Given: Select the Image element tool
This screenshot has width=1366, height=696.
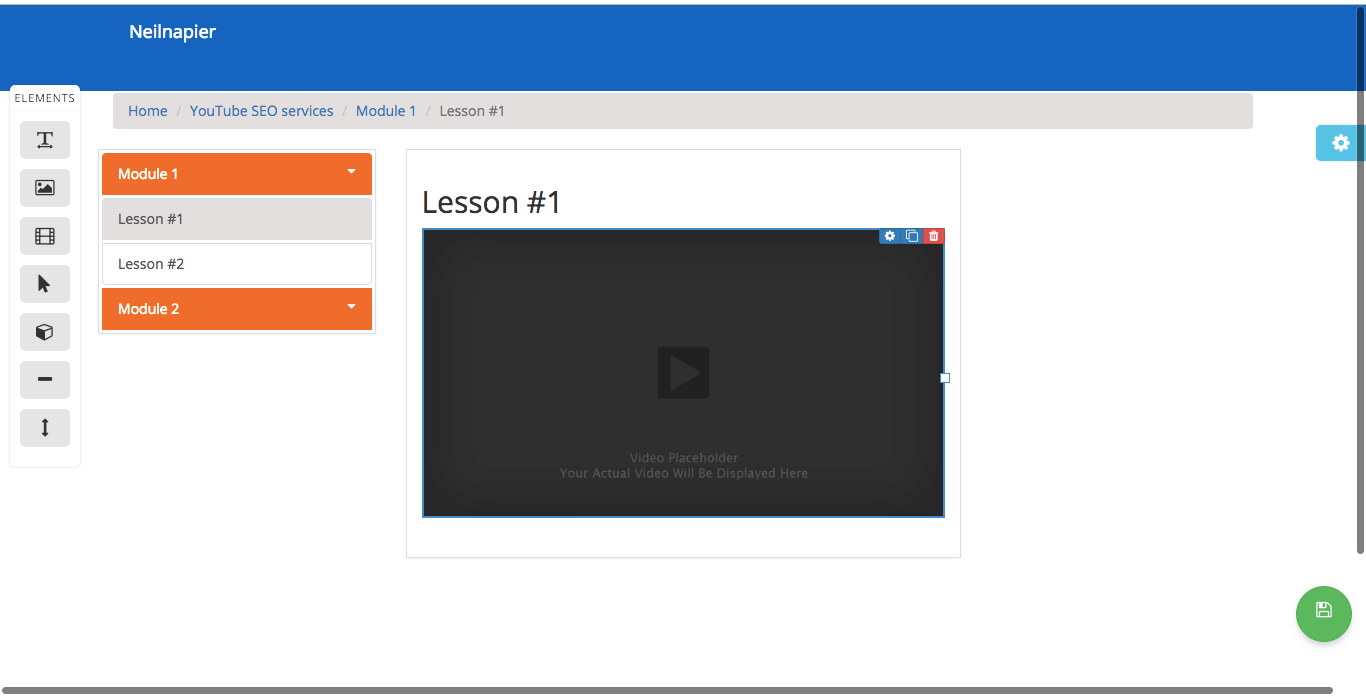Looking at the screenshot, I should tap(45, 188).
